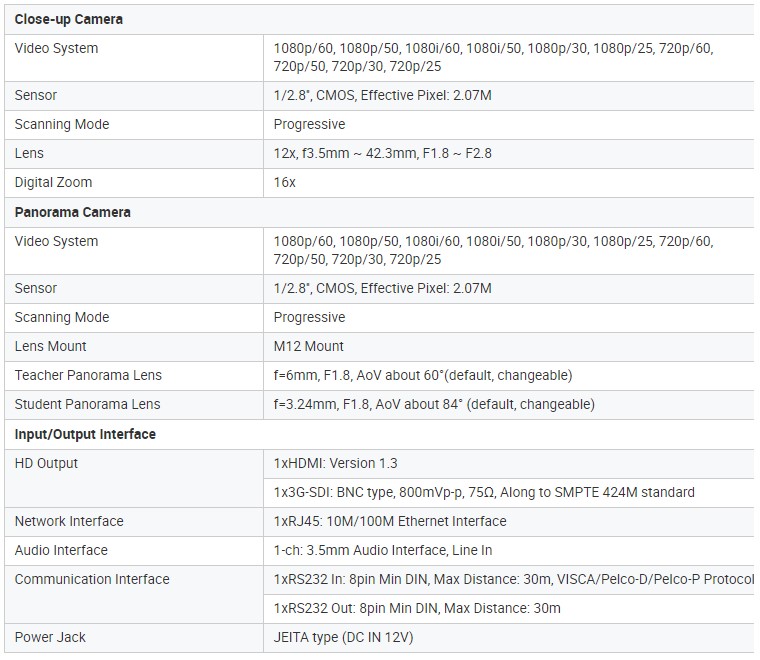Screen dimensions: 760x660
Task: Click the "Teacher Panorama Lens" label
Action: pos(88,375)
